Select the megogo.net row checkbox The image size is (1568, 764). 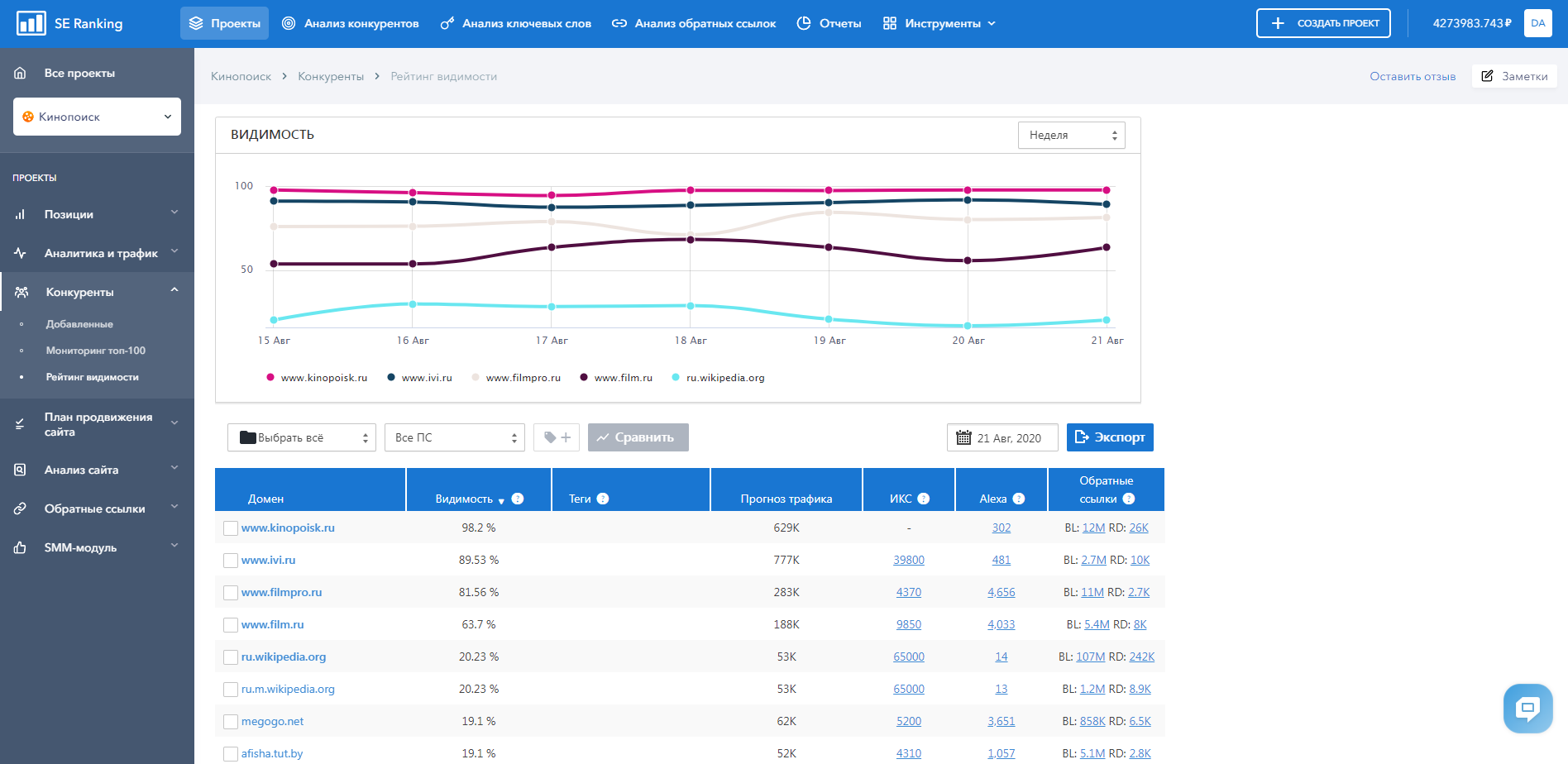231,722
